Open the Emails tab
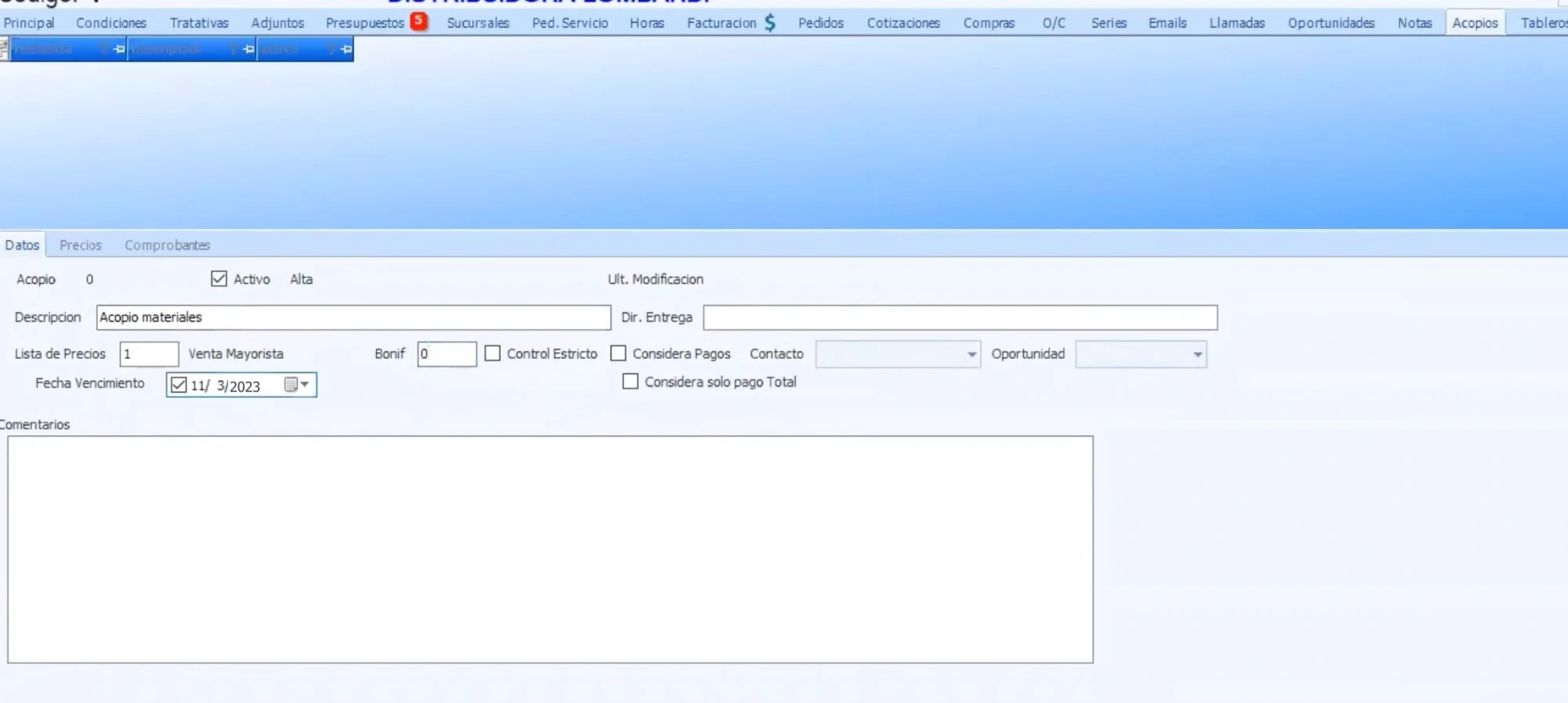The image size is (1568, 703). point(1167,23)
